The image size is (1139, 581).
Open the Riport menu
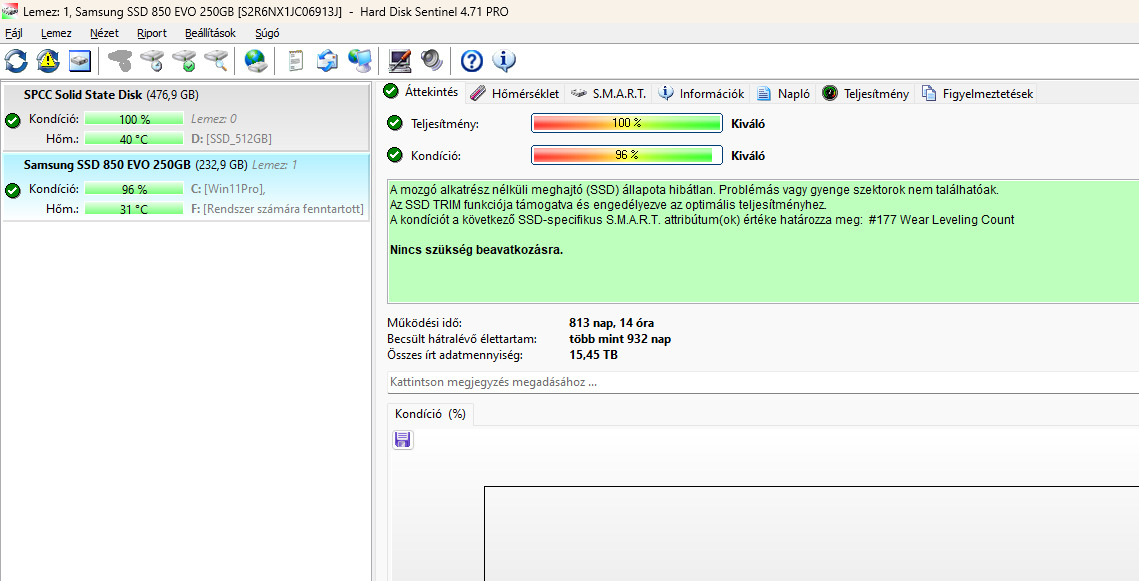(x=152, y=33)
